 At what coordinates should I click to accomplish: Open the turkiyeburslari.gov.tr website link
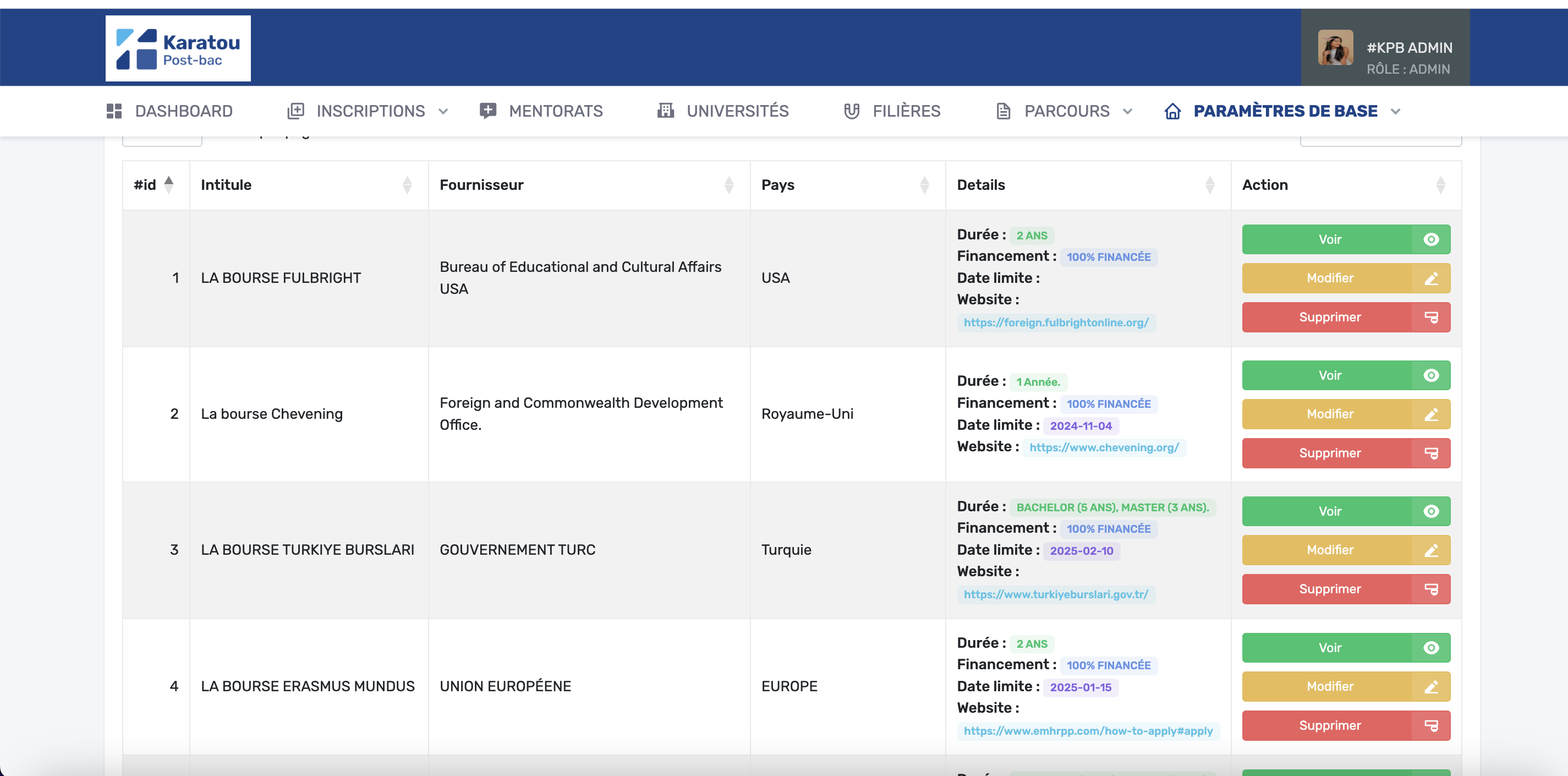point(1056,594)
